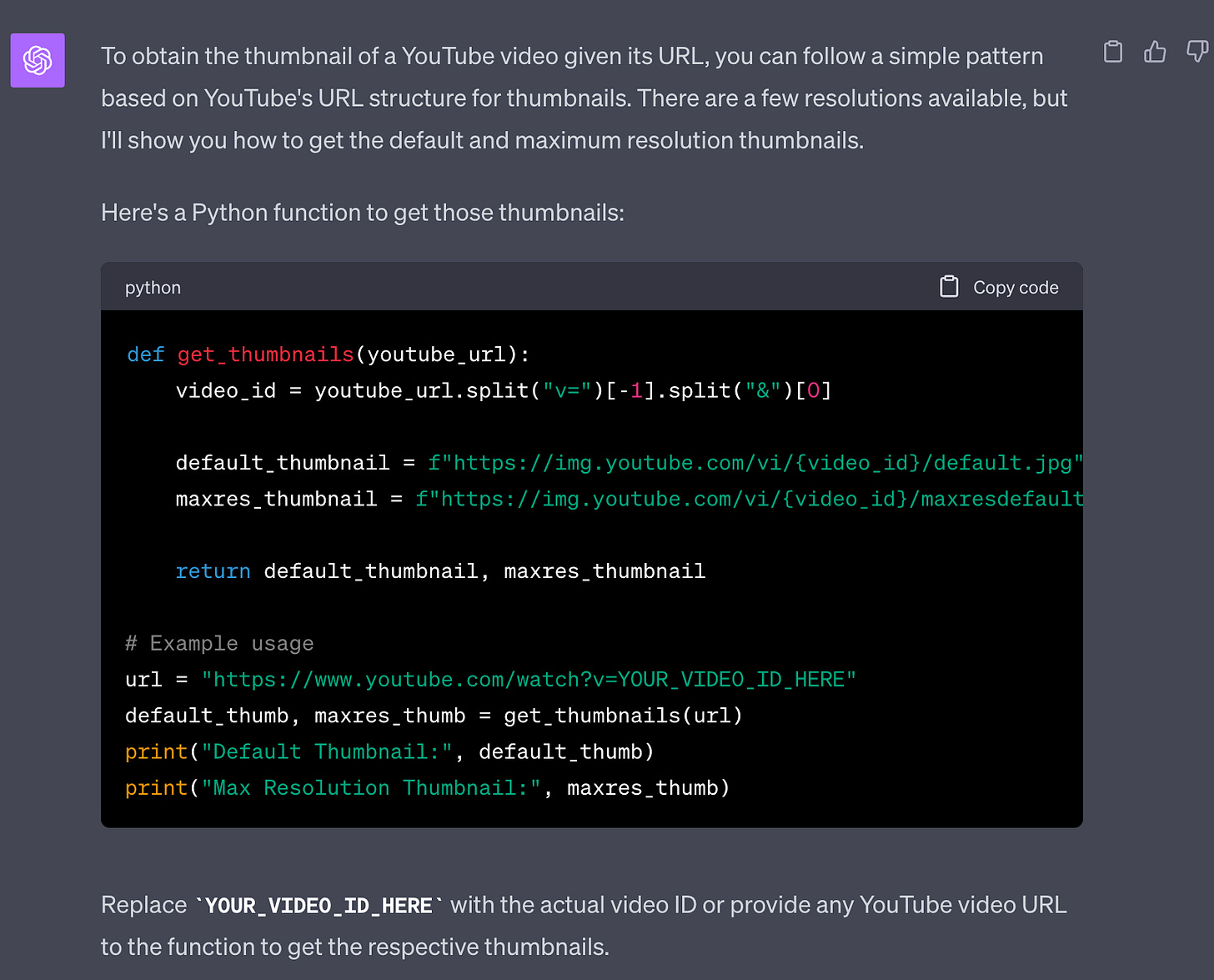Click the url string with YOUR_VIDEO_ID_HERE

[529, 680]
